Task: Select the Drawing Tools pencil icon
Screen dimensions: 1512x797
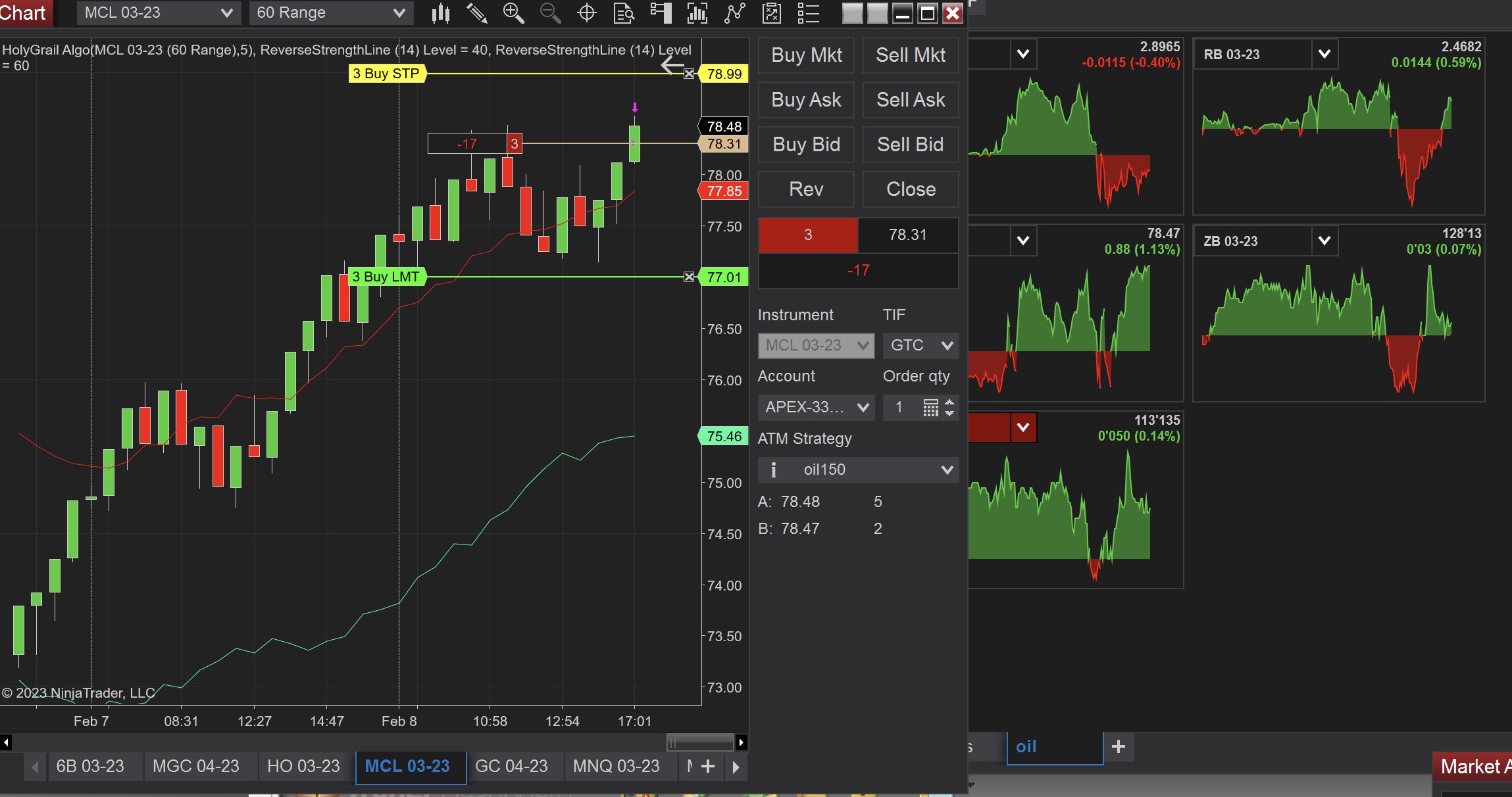Action: point(478,13)
